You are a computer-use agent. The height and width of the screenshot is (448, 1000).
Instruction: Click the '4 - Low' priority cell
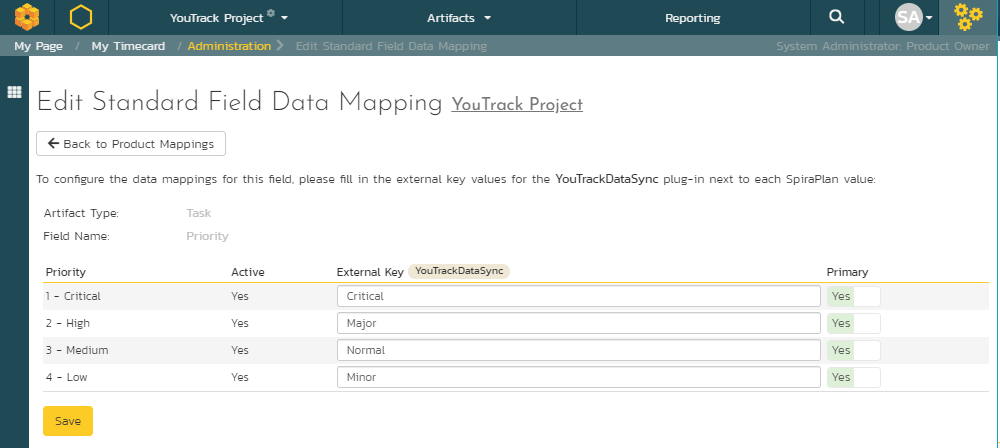[x=66, y=377]
